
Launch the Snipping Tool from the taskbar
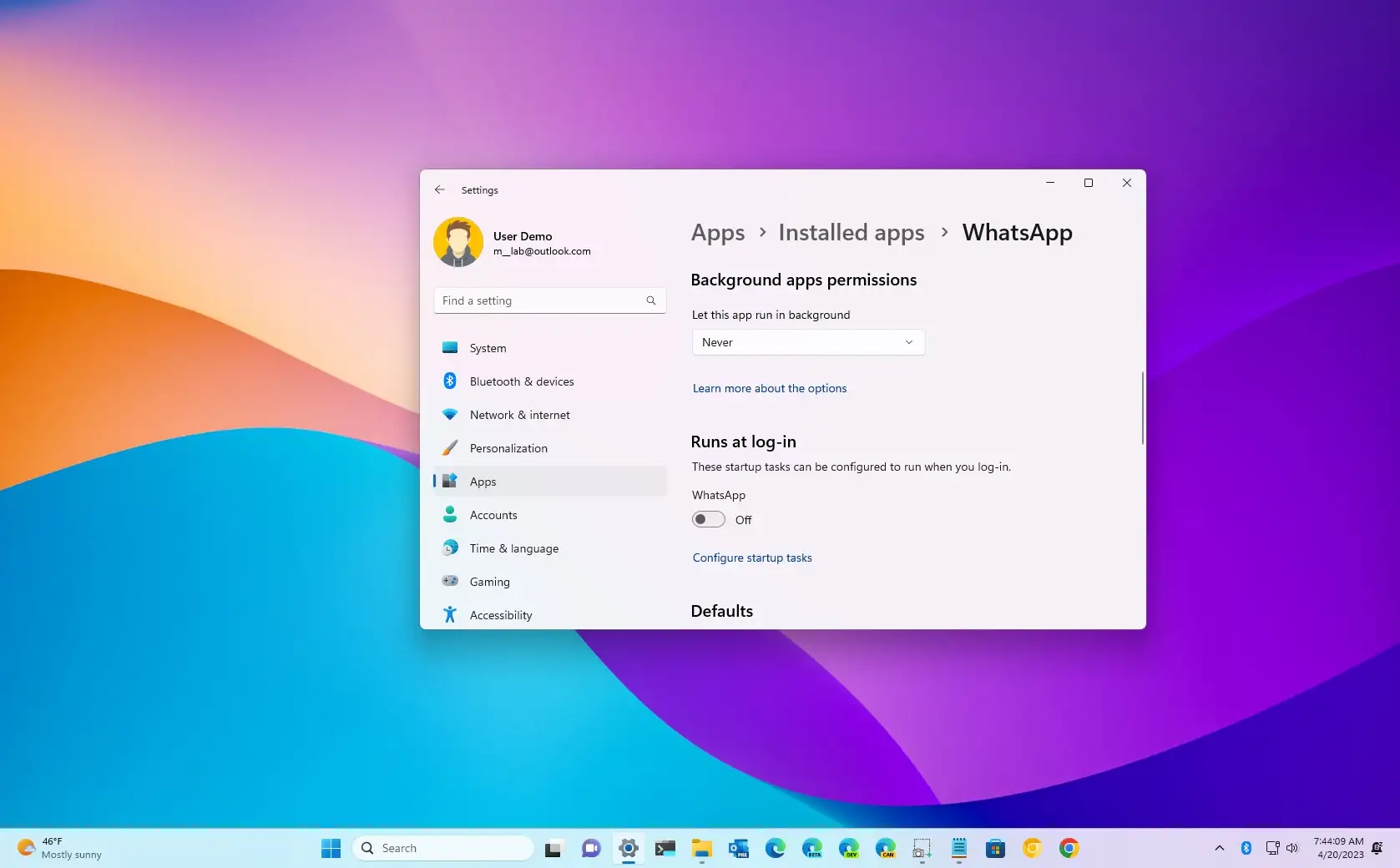tap(922, 848)
